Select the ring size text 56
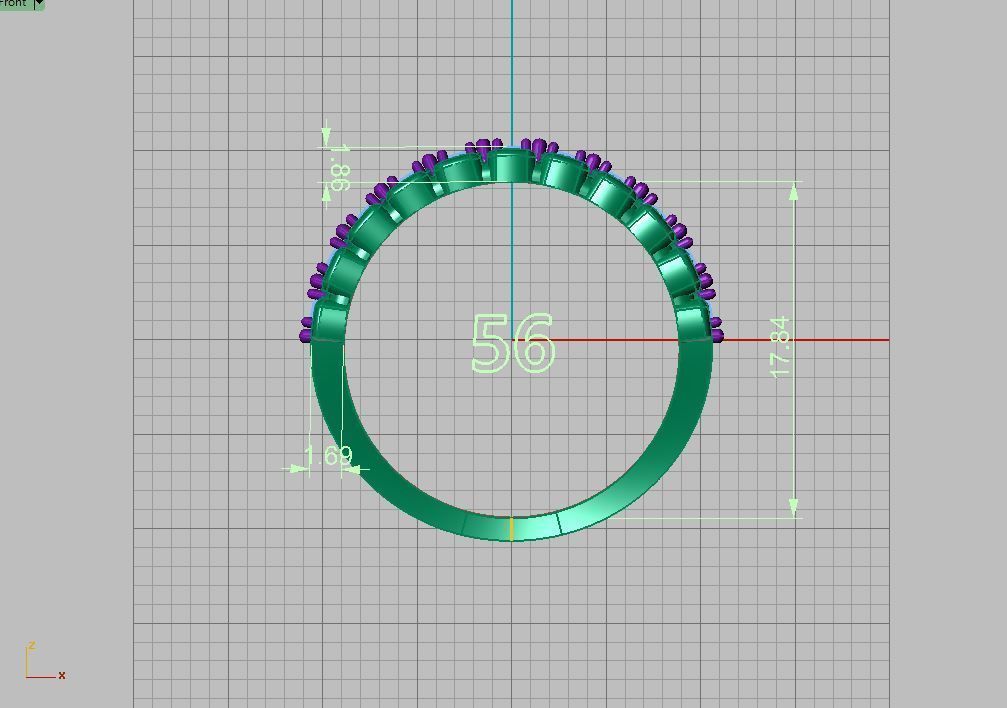1007x708 pixels. 512,343
